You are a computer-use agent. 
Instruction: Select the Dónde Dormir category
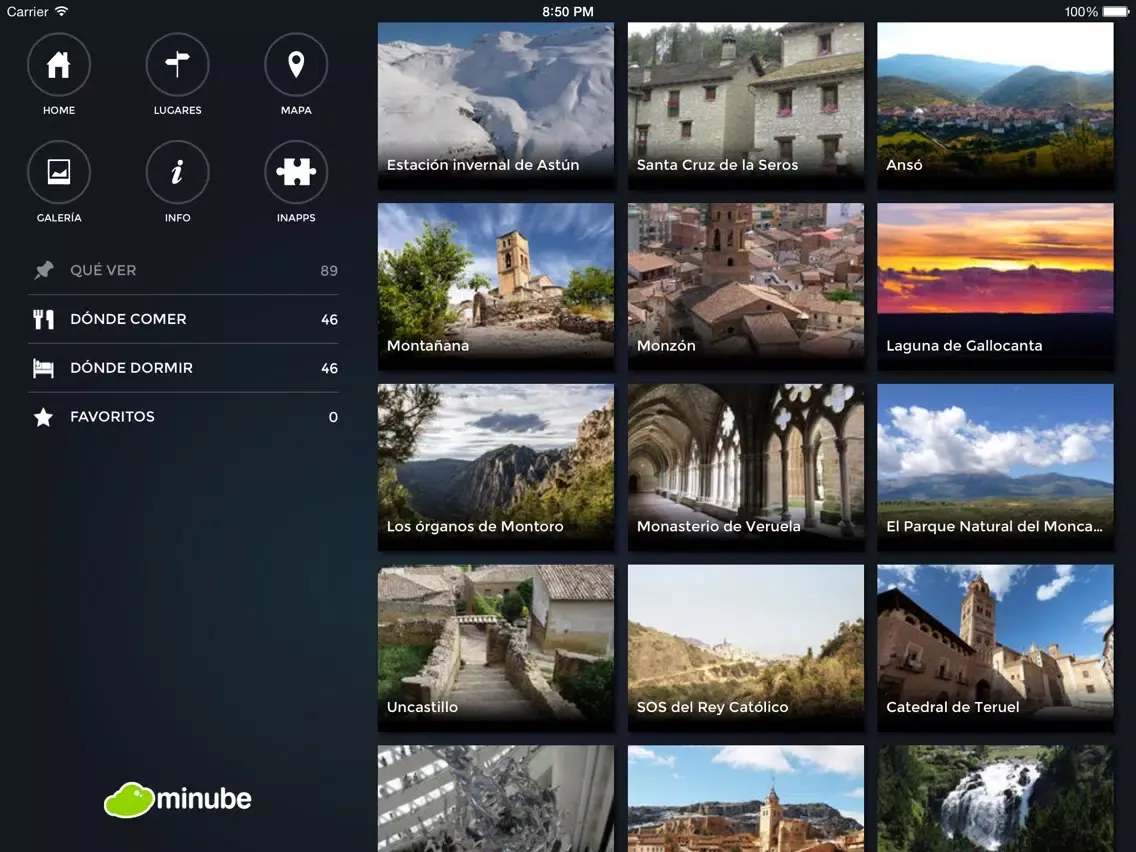183,368
